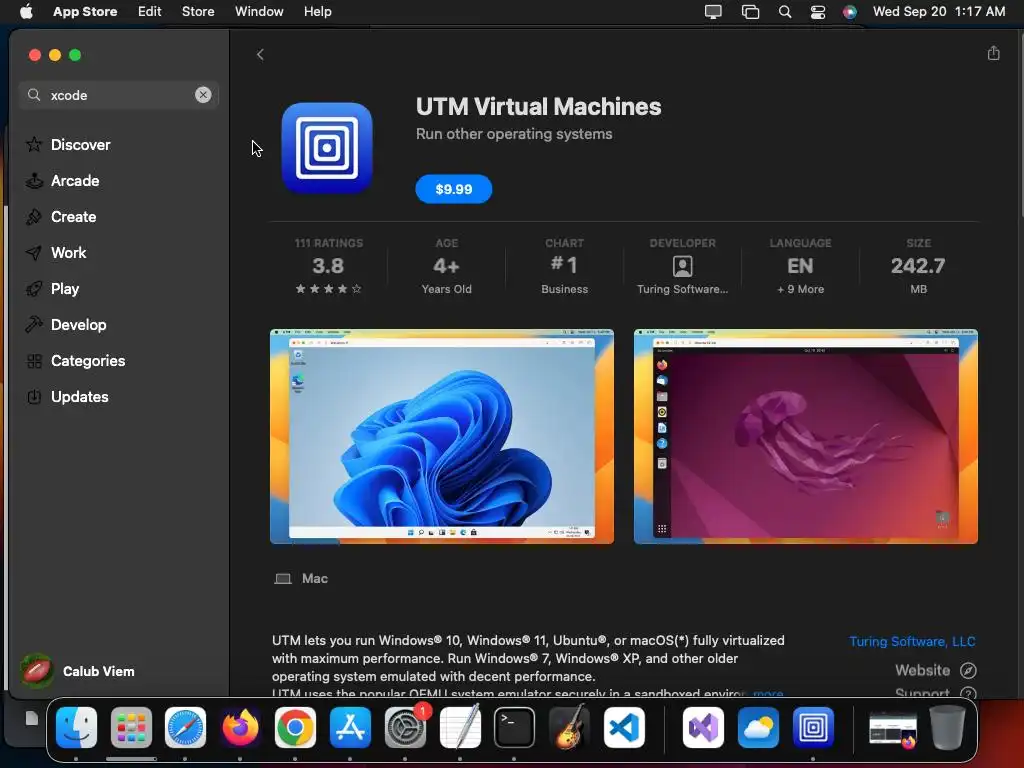
Task: Launch Google Chrome from the Dock
Action: pyautogui.click(x=295, y=727)
